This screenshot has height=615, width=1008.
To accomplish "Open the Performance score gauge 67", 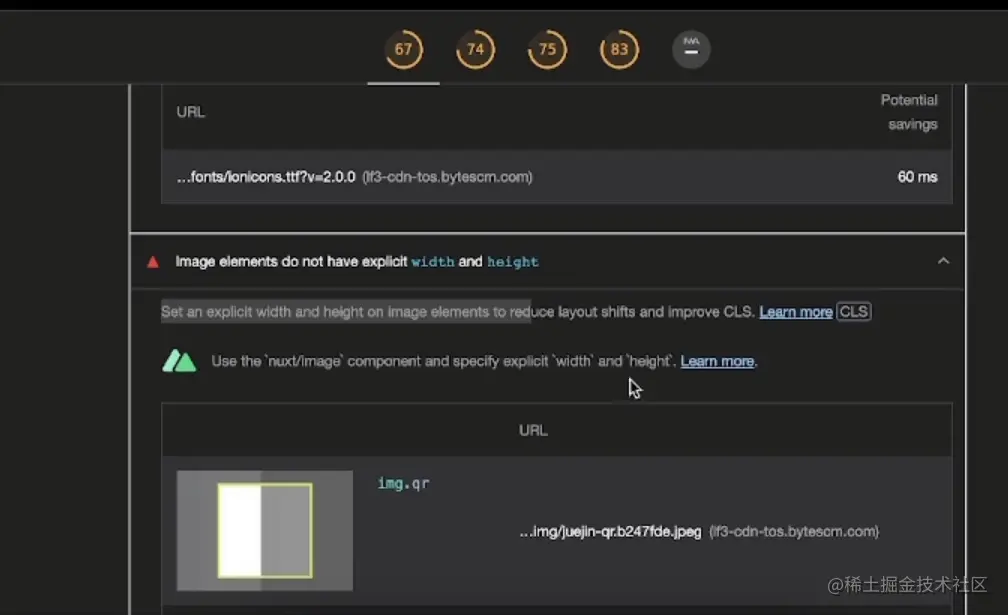I will click(x=403, y=49).
